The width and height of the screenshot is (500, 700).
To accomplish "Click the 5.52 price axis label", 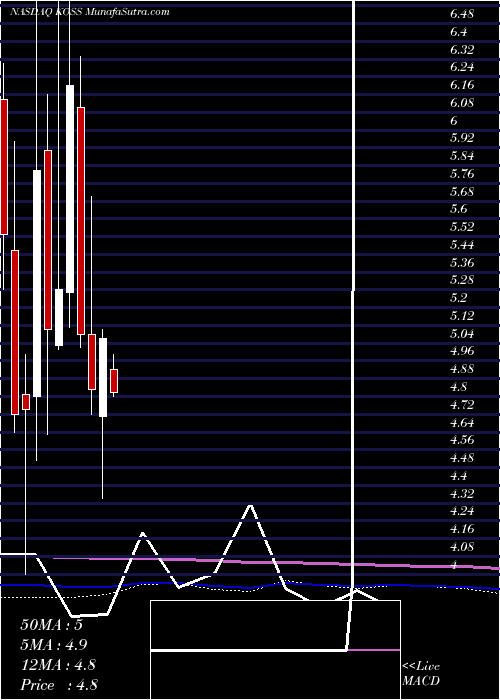I will (x=462, y=227).
